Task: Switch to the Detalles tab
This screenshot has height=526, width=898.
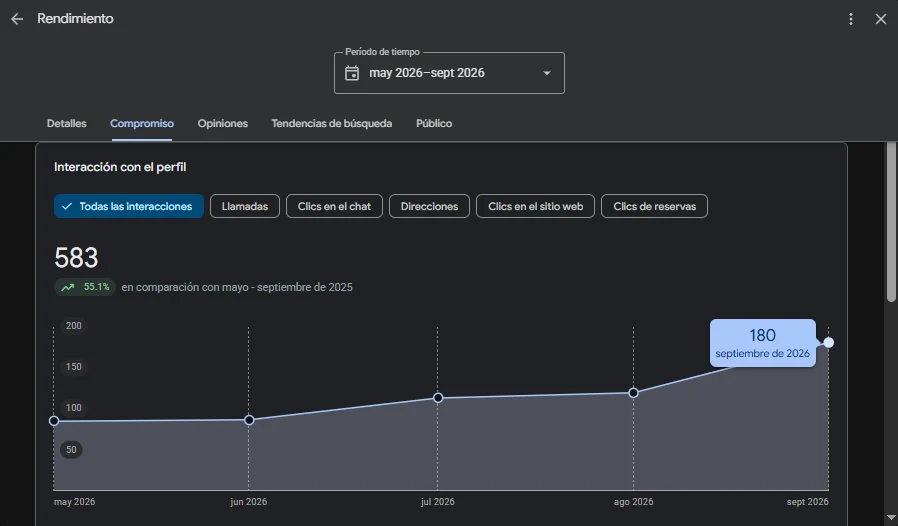Action: tap(66, 123)
